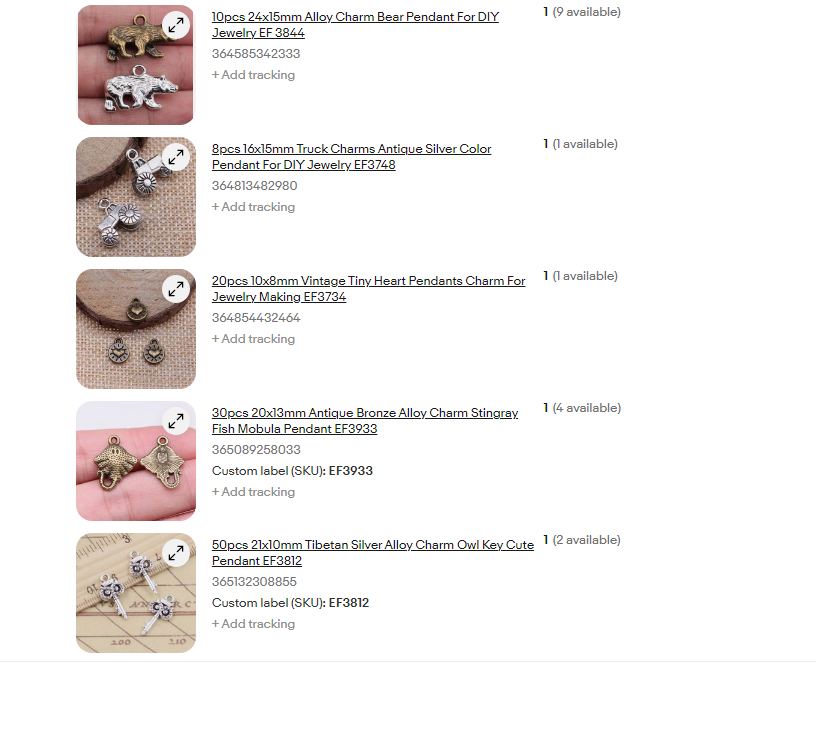Add tracking for the tiny heart pendants
816x735 pixels.
pos(253,339)
